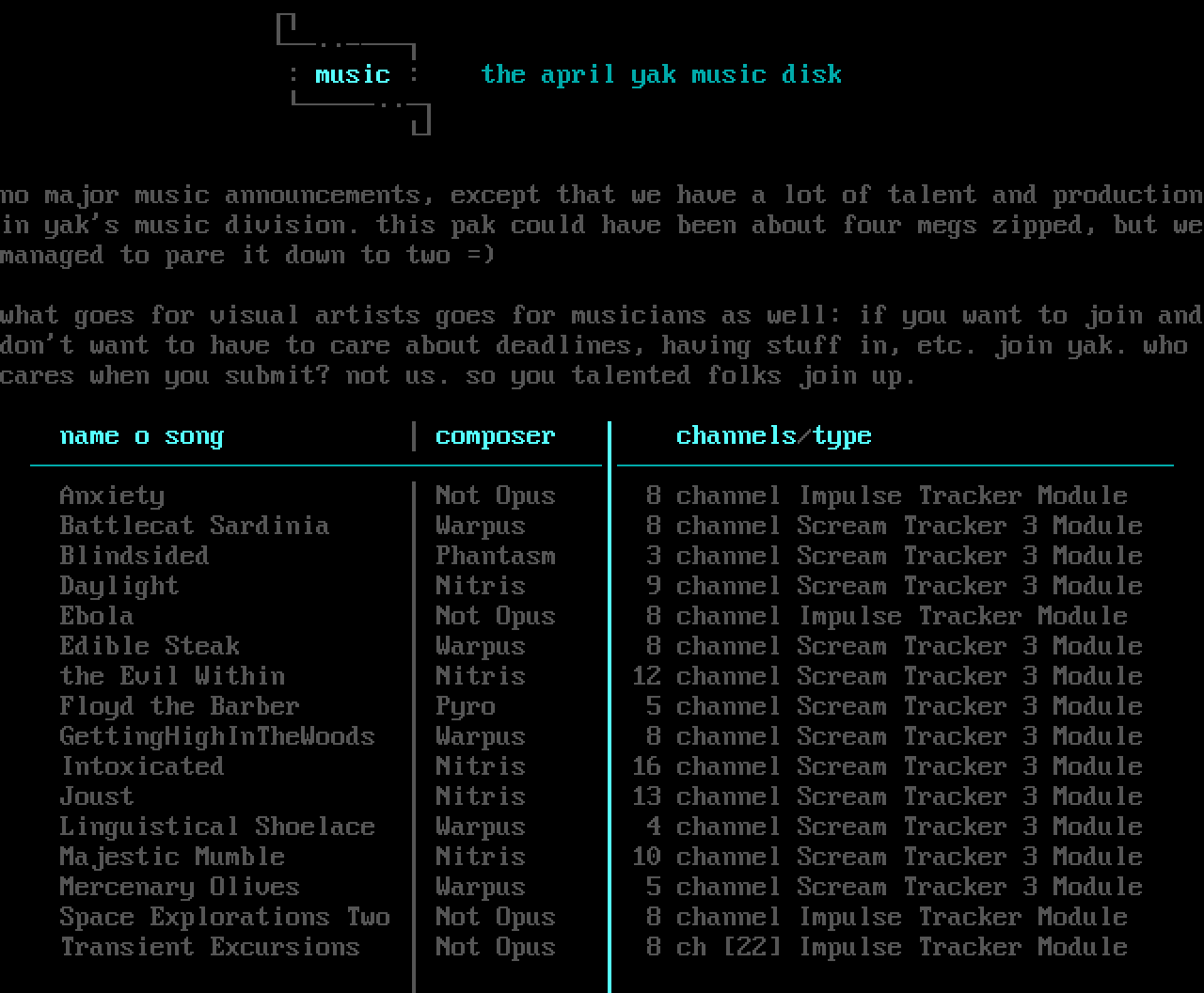Pick Edible Steak from the song list
The height and width of the screenshot is (993, 1204).
point(150,646)
